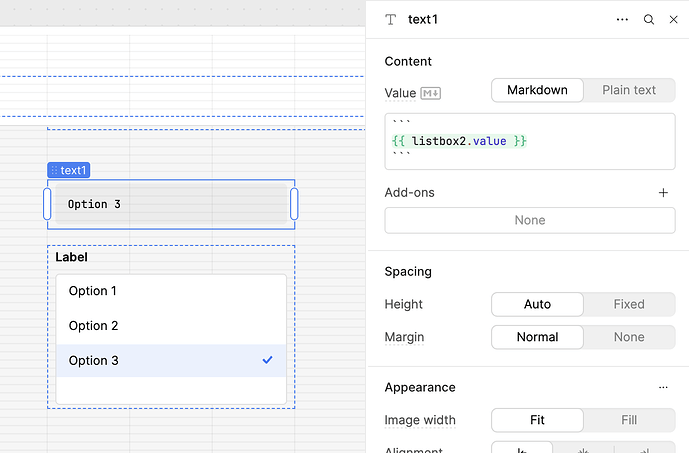This screenshot has width=689, height=453.
Task: Click the right resize handle of text1
Action: tap(294, 204)
